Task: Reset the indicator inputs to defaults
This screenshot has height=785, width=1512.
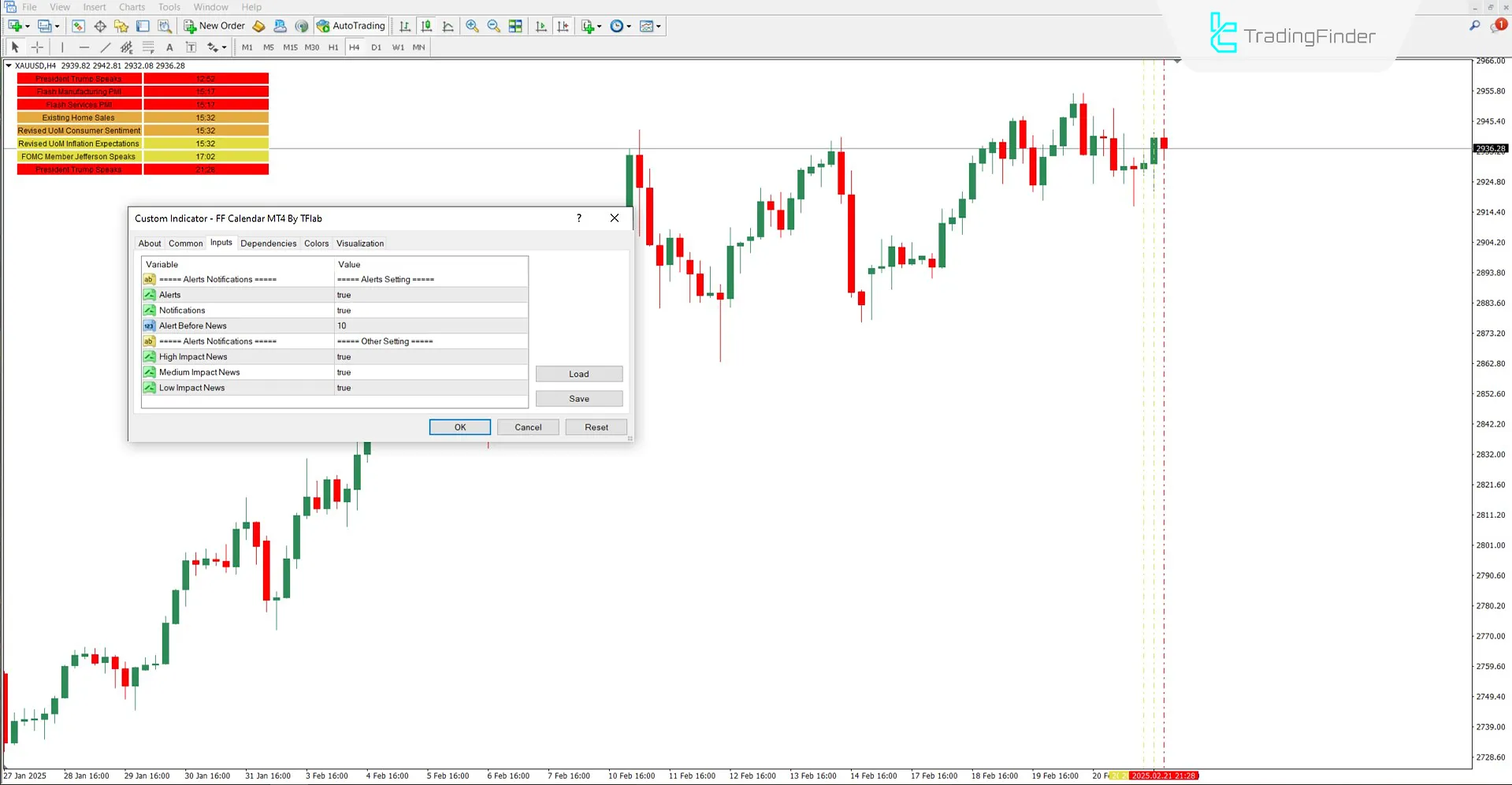Action: [x=596, y=426]
